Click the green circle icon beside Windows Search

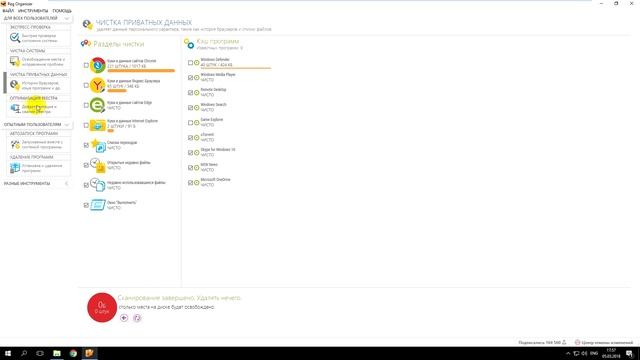pos(196,108)
